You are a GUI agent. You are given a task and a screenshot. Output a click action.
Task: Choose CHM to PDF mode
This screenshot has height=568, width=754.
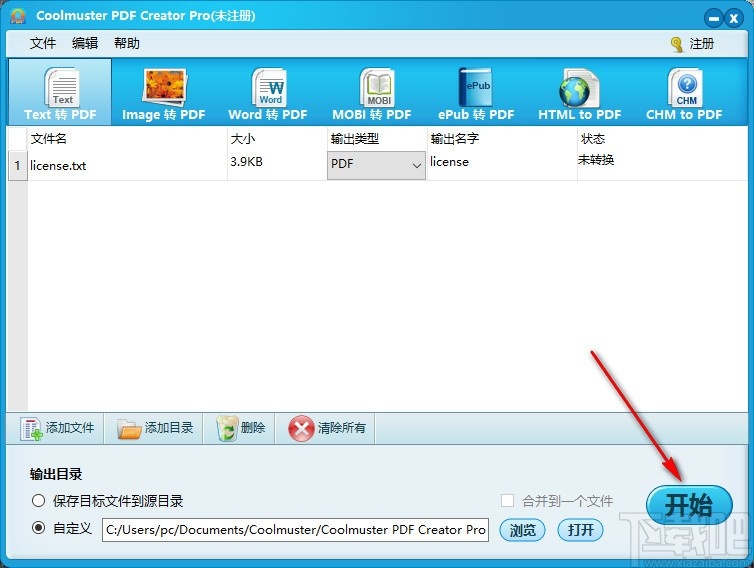click(x=684, y=92)
